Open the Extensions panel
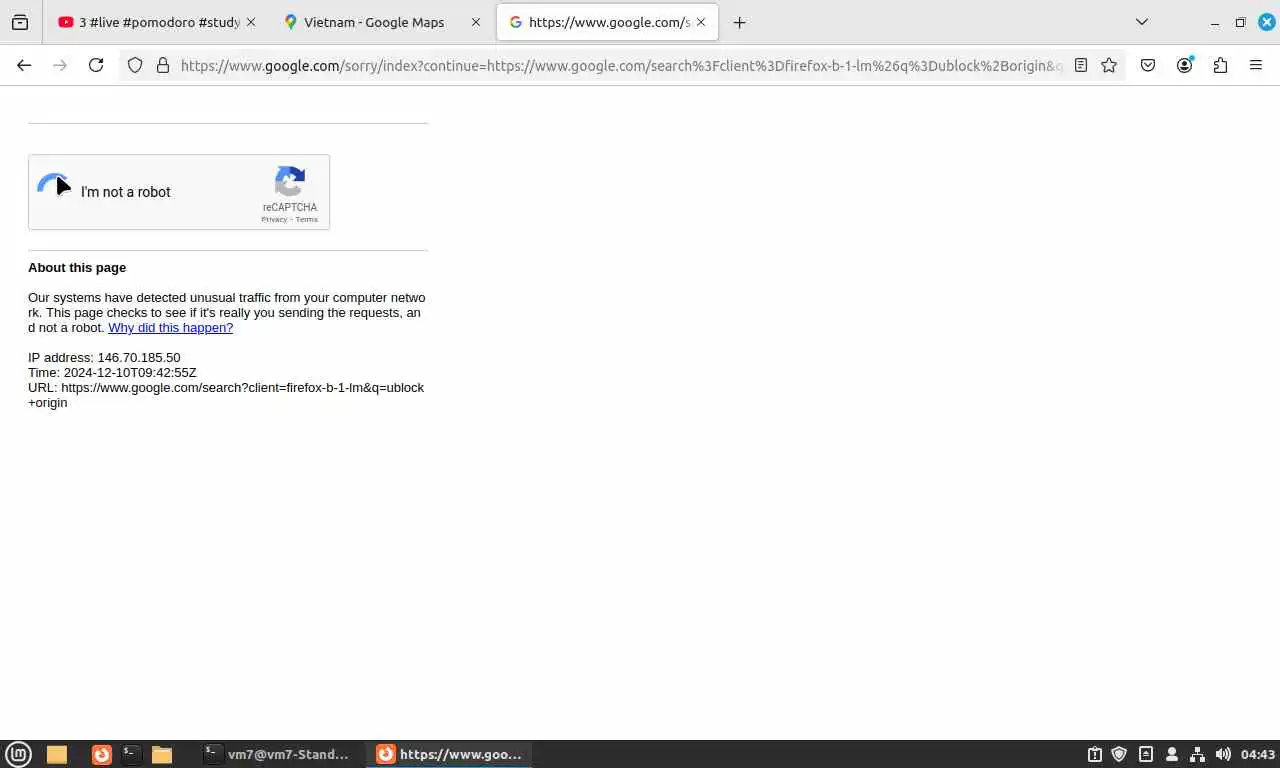This screenshot has width=1280, height=768. [1220, 65]
